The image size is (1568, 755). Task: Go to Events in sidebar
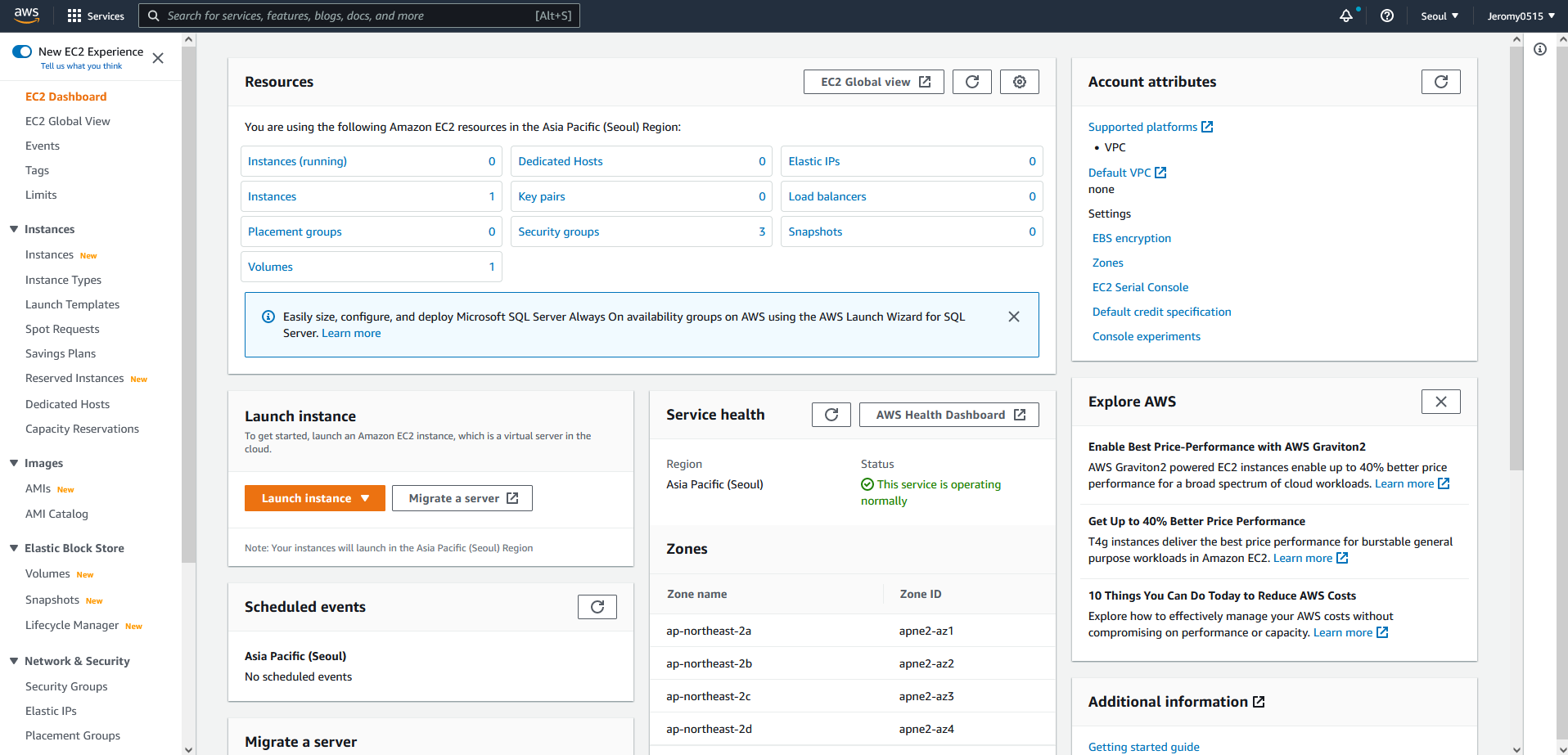tap(43, 146)
